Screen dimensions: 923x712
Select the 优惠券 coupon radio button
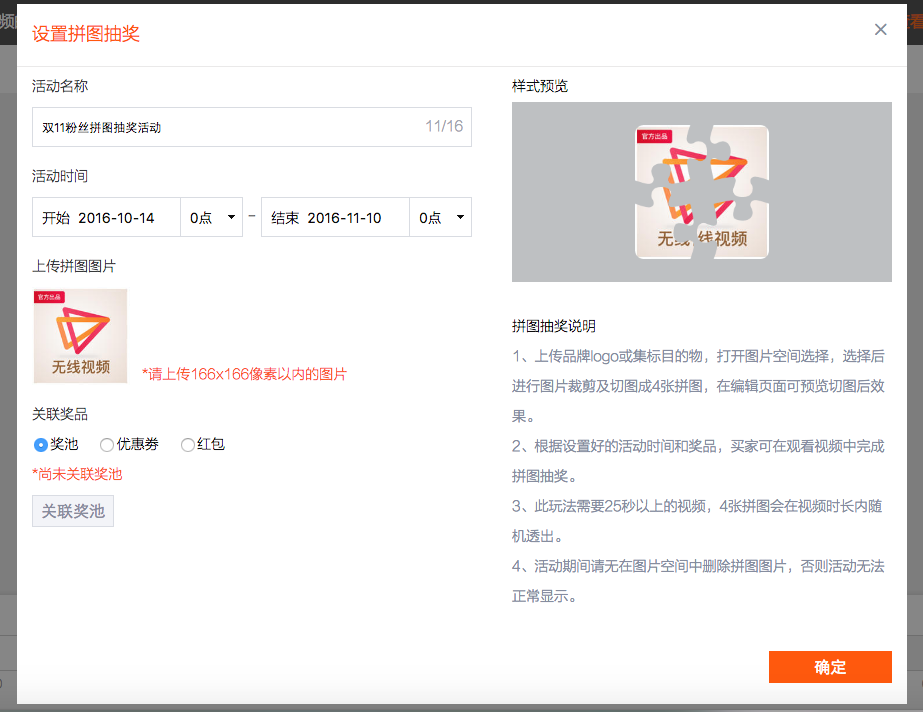pyautogui.click(x=107, y=445)
